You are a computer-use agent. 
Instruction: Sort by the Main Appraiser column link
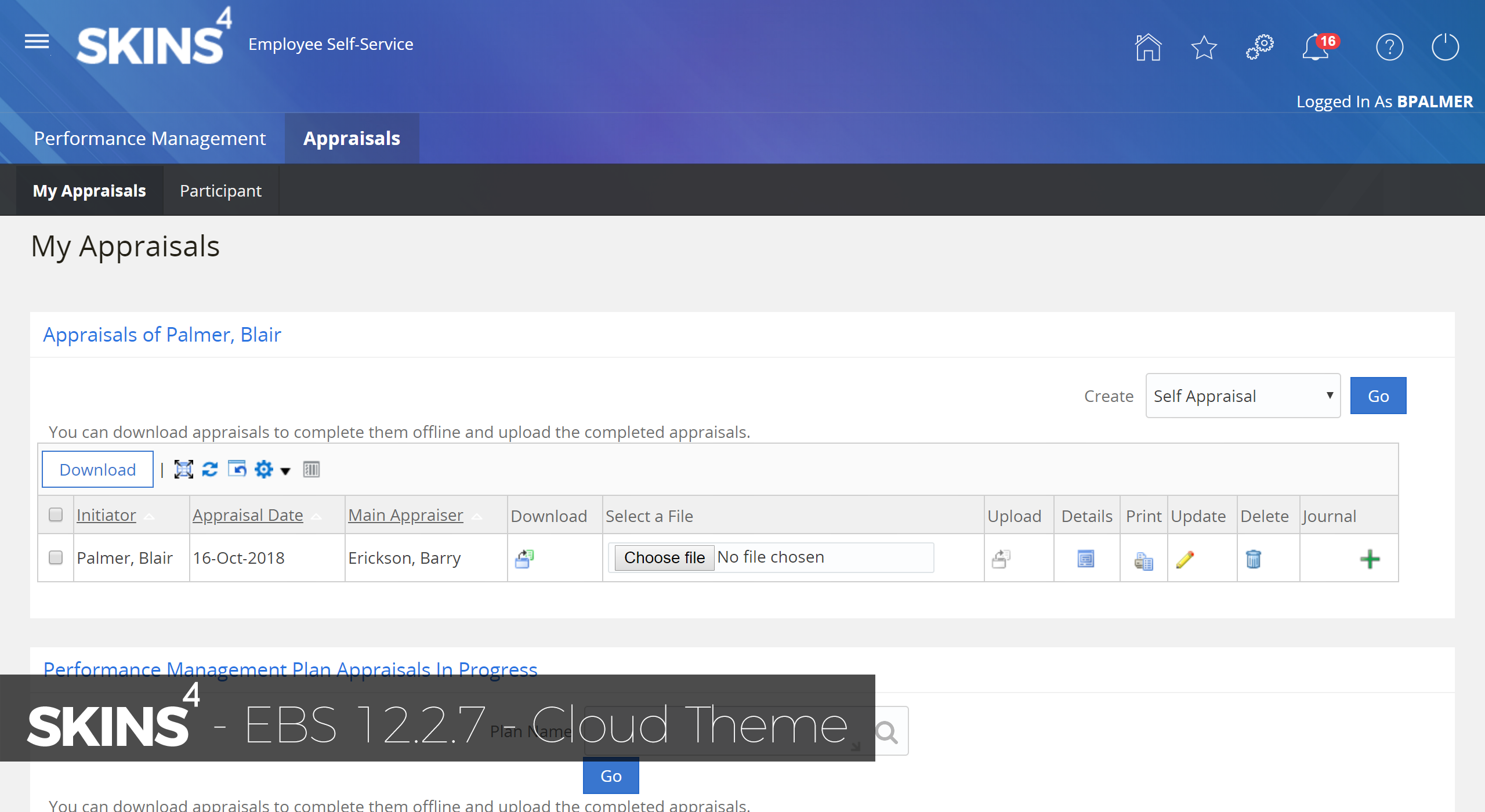pyautogui.click(x=405, y=515)
